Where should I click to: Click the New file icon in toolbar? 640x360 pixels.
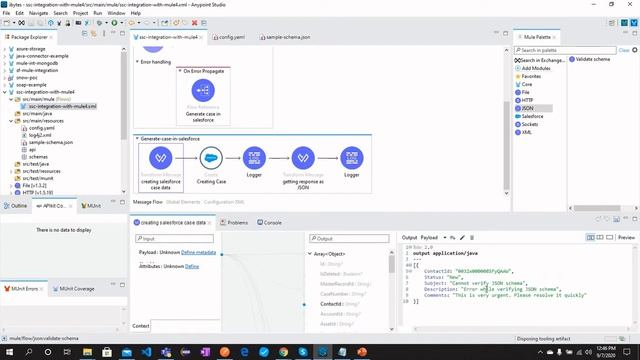pos(7,23)
